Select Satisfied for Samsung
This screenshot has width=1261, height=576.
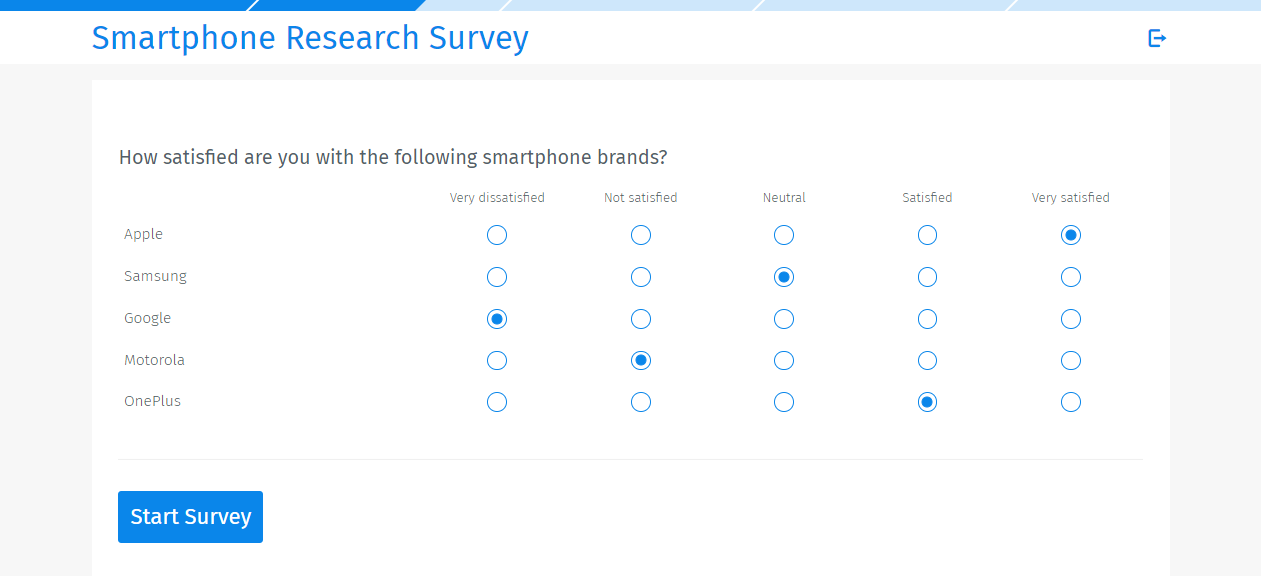point(927,277)
